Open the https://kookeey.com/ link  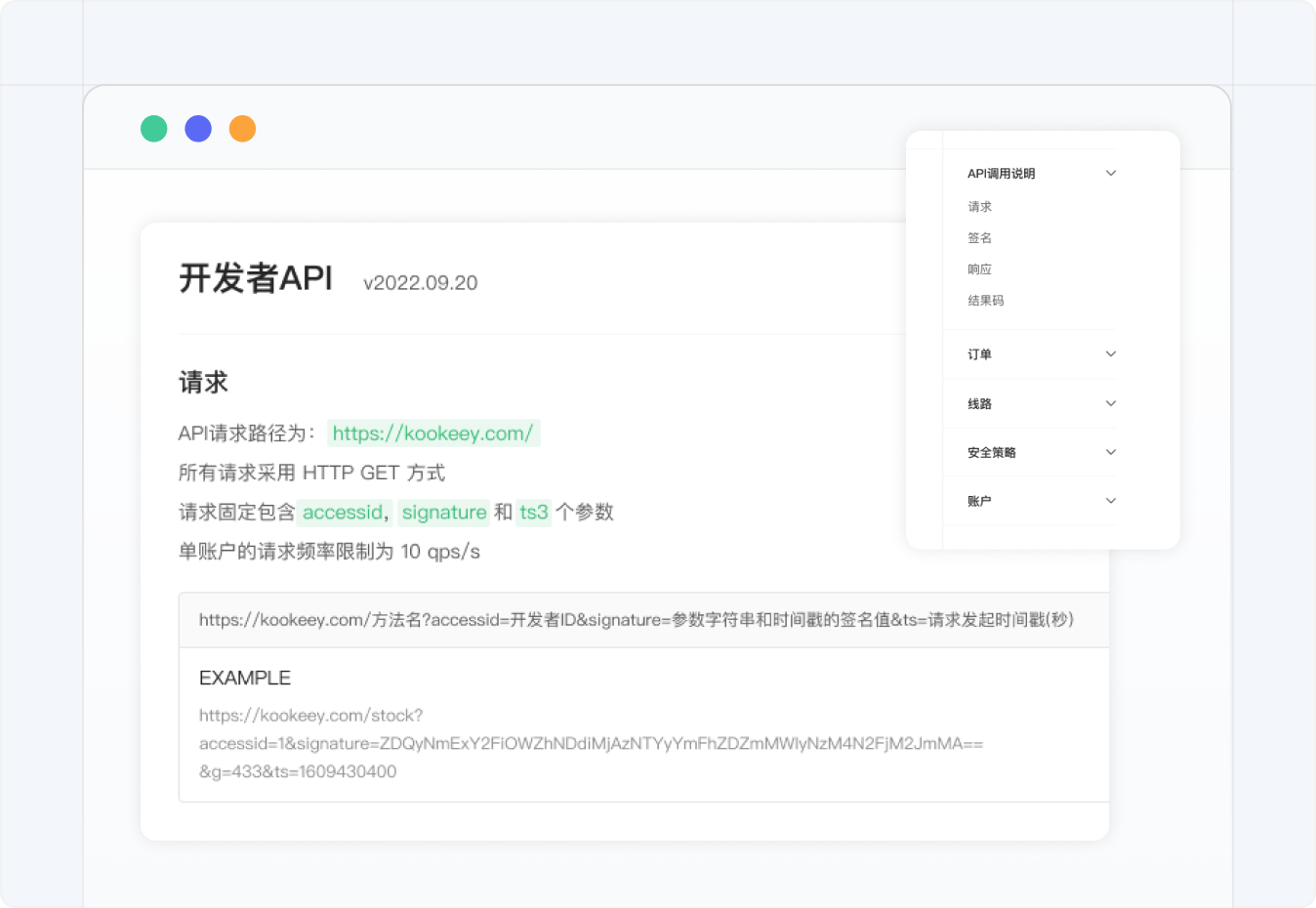(432, 433)
